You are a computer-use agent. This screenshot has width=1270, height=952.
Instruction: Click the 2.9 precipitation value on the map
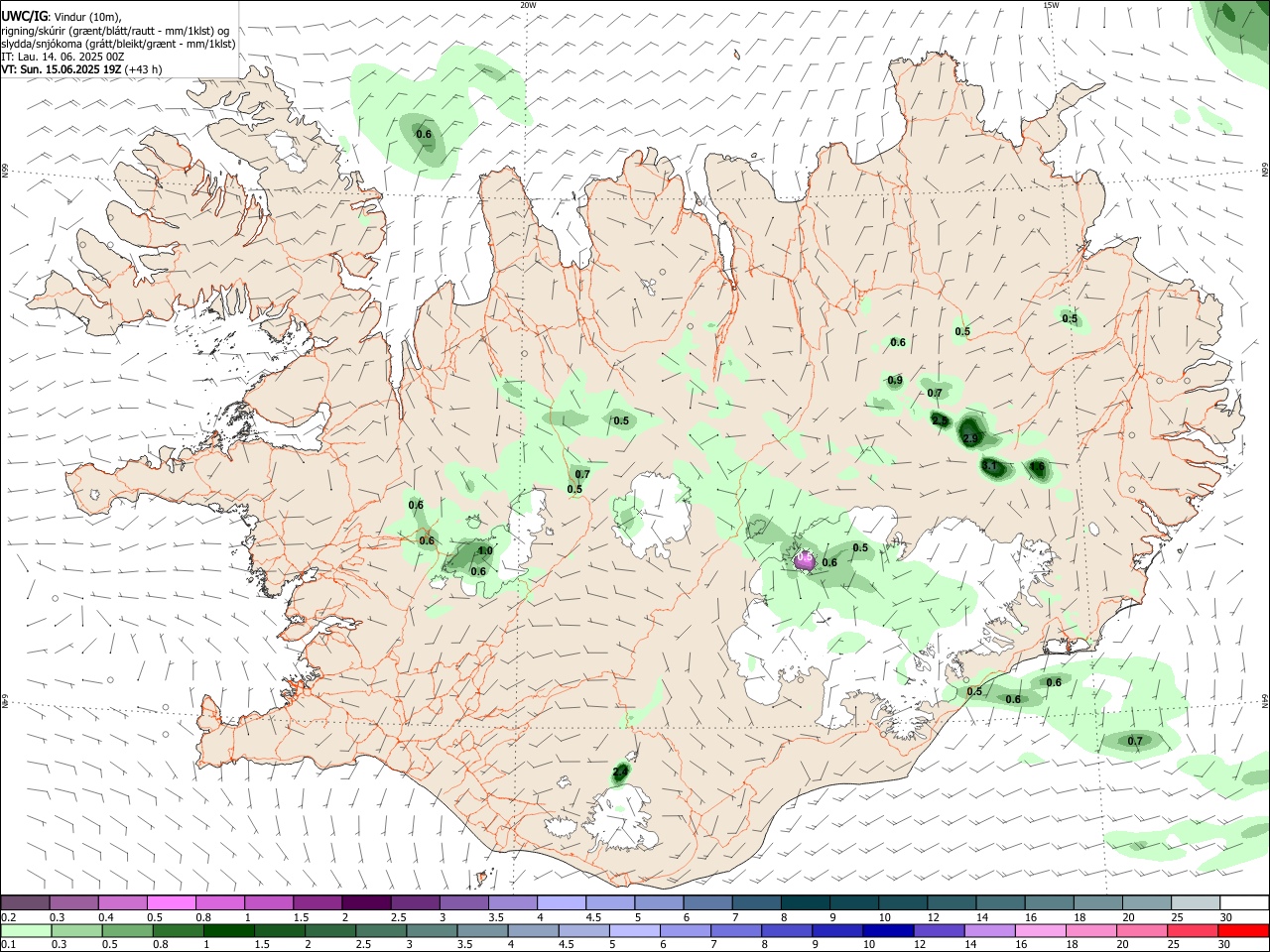click(x=970, y=438)
